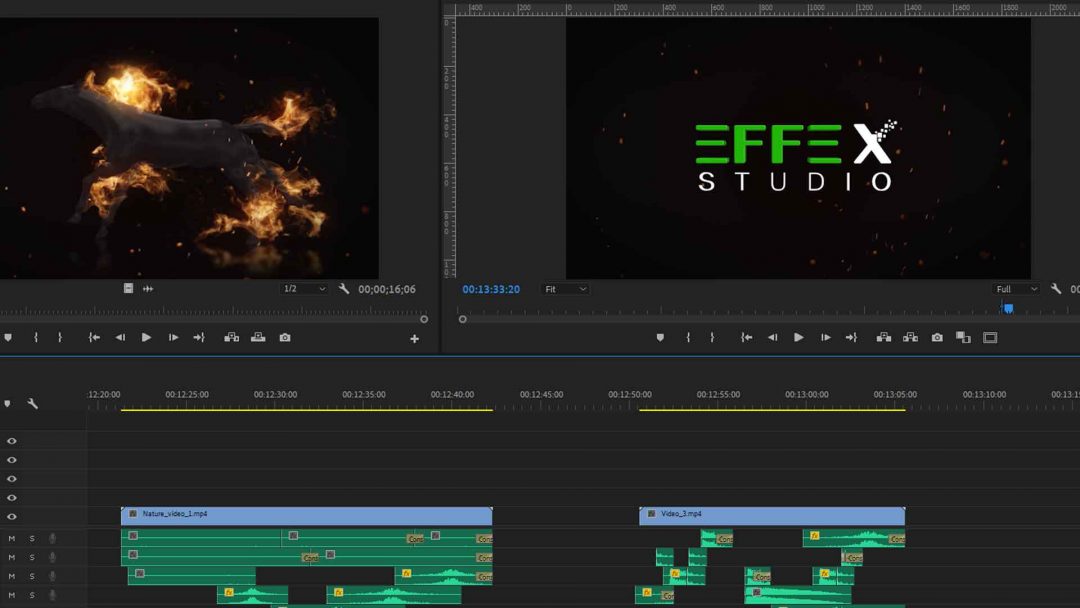Click the program monitor zoom scrollbar playhead
This screenshot has height=608, width=1080.
pyautogui.click(x=1008, y=308)
